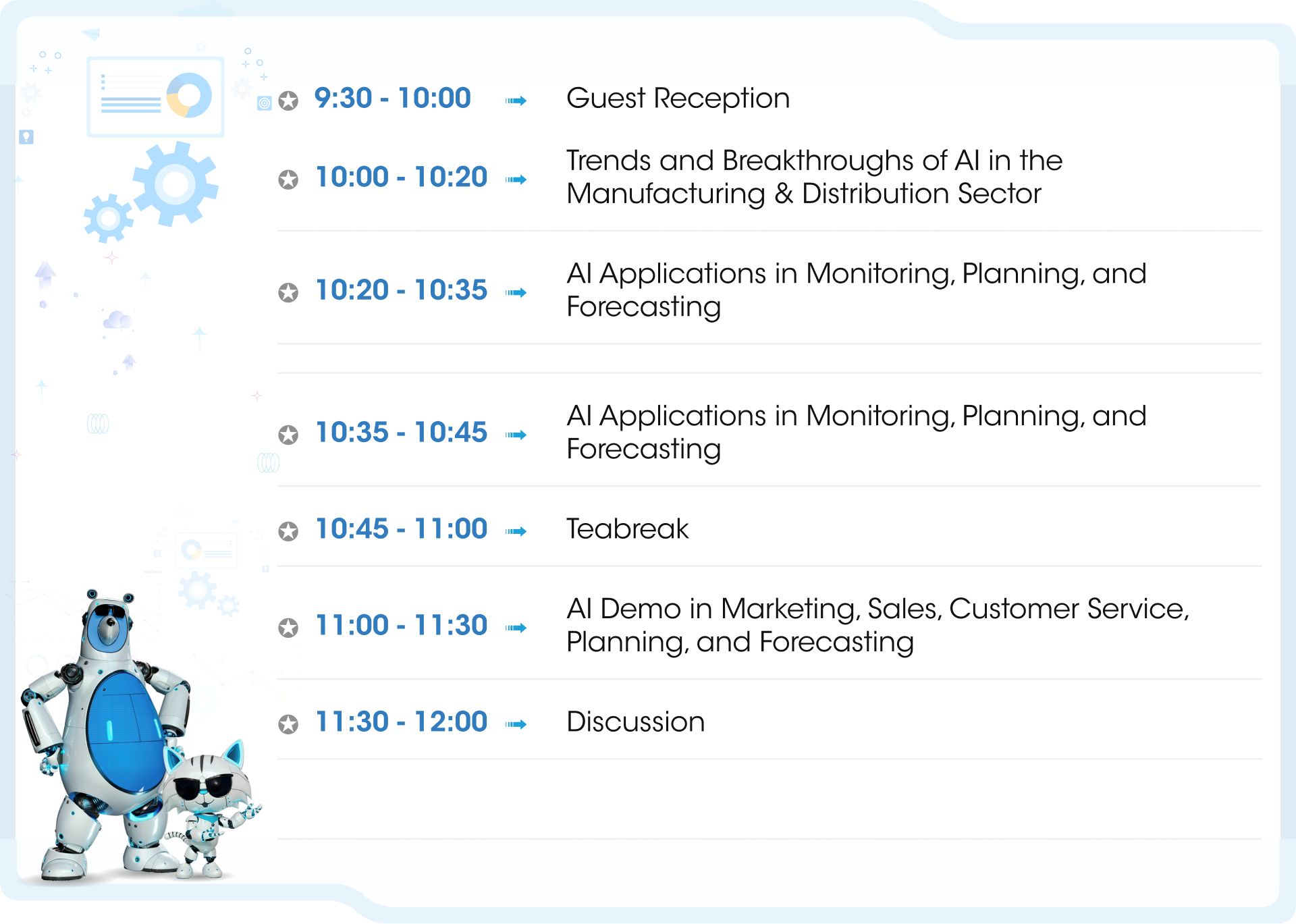Open the AI Demo in Marketing session
Screen dimensions: 1296x924
coord(877,625)
